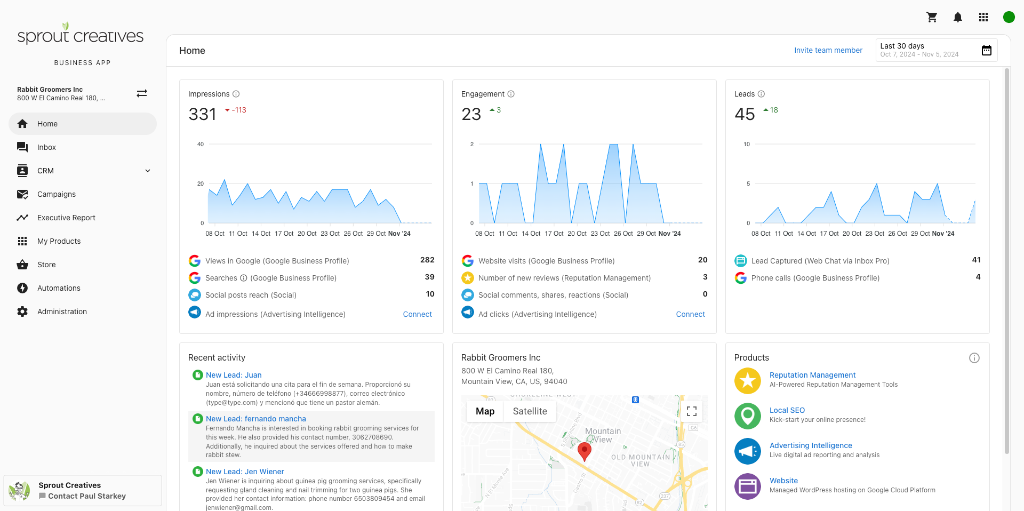This screenshot has height=511, width=1024.
Task: Open the green user avatar menu
Action: [1009, 17]
